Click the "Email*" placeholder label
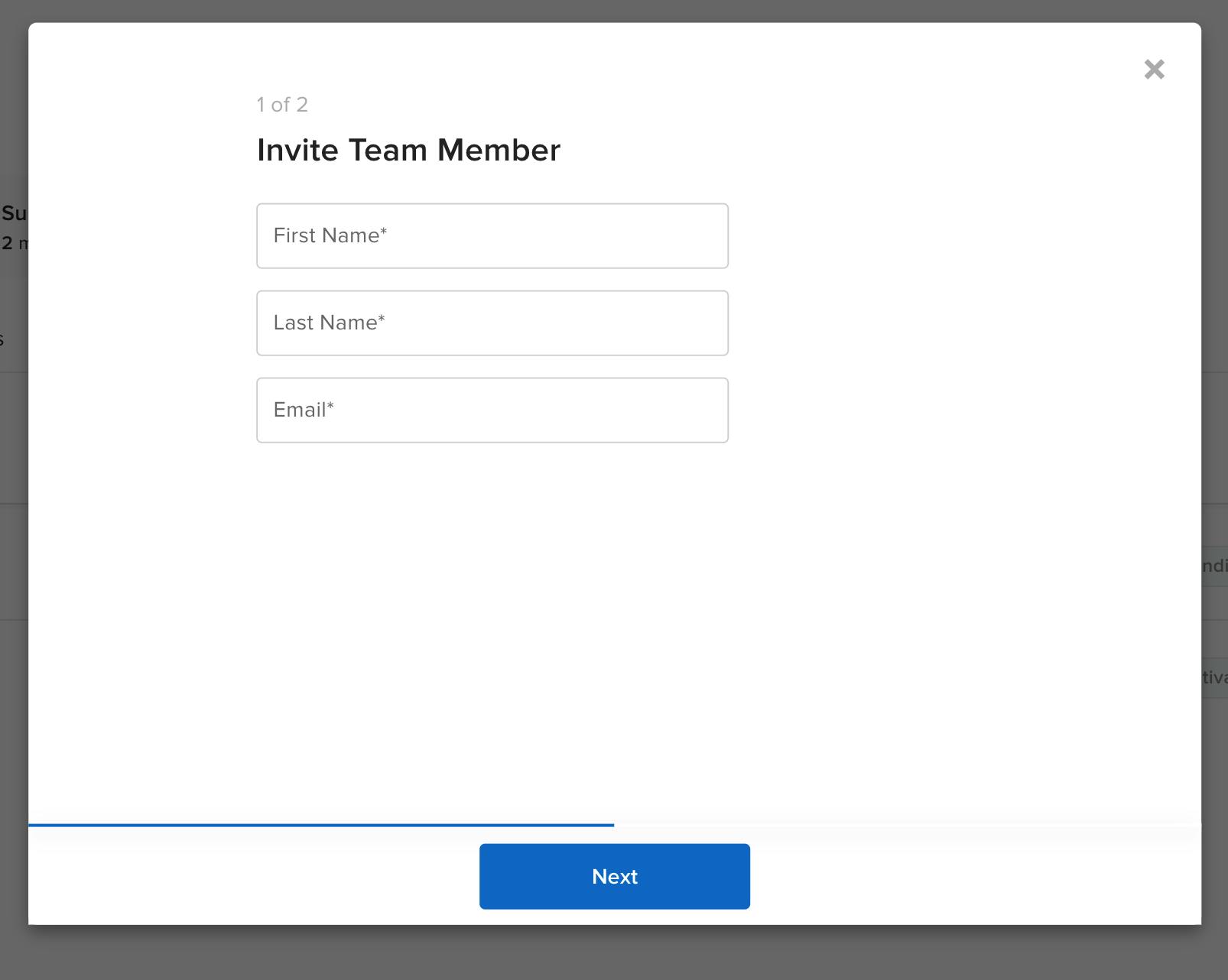Screen dimensions: 1228x980 tap(300, 410)
